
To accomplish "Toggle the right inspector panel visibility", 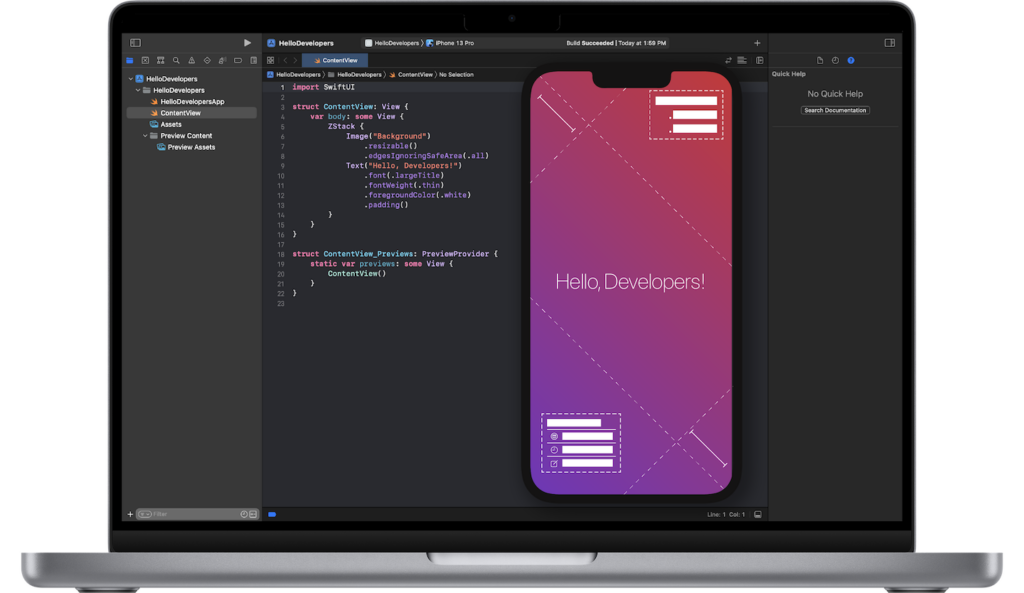I will click(x=889, y=42).
